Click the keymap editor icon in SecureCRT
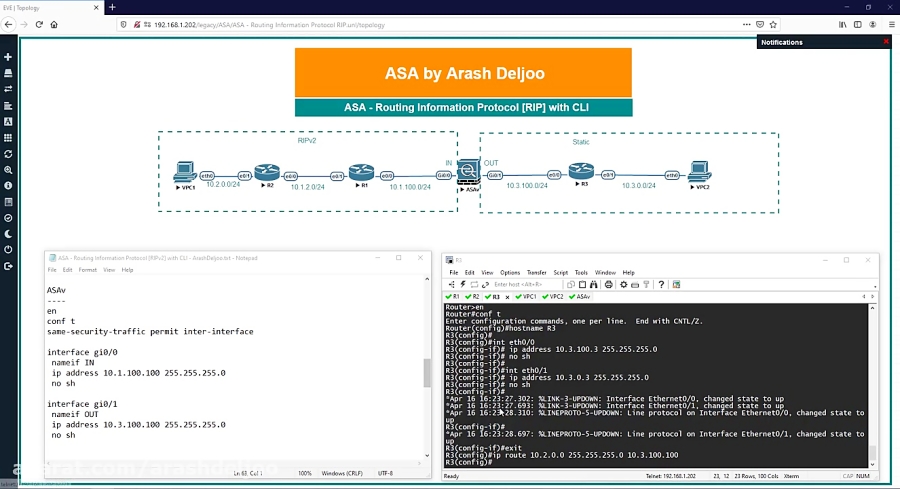 [x=635, y=285]
